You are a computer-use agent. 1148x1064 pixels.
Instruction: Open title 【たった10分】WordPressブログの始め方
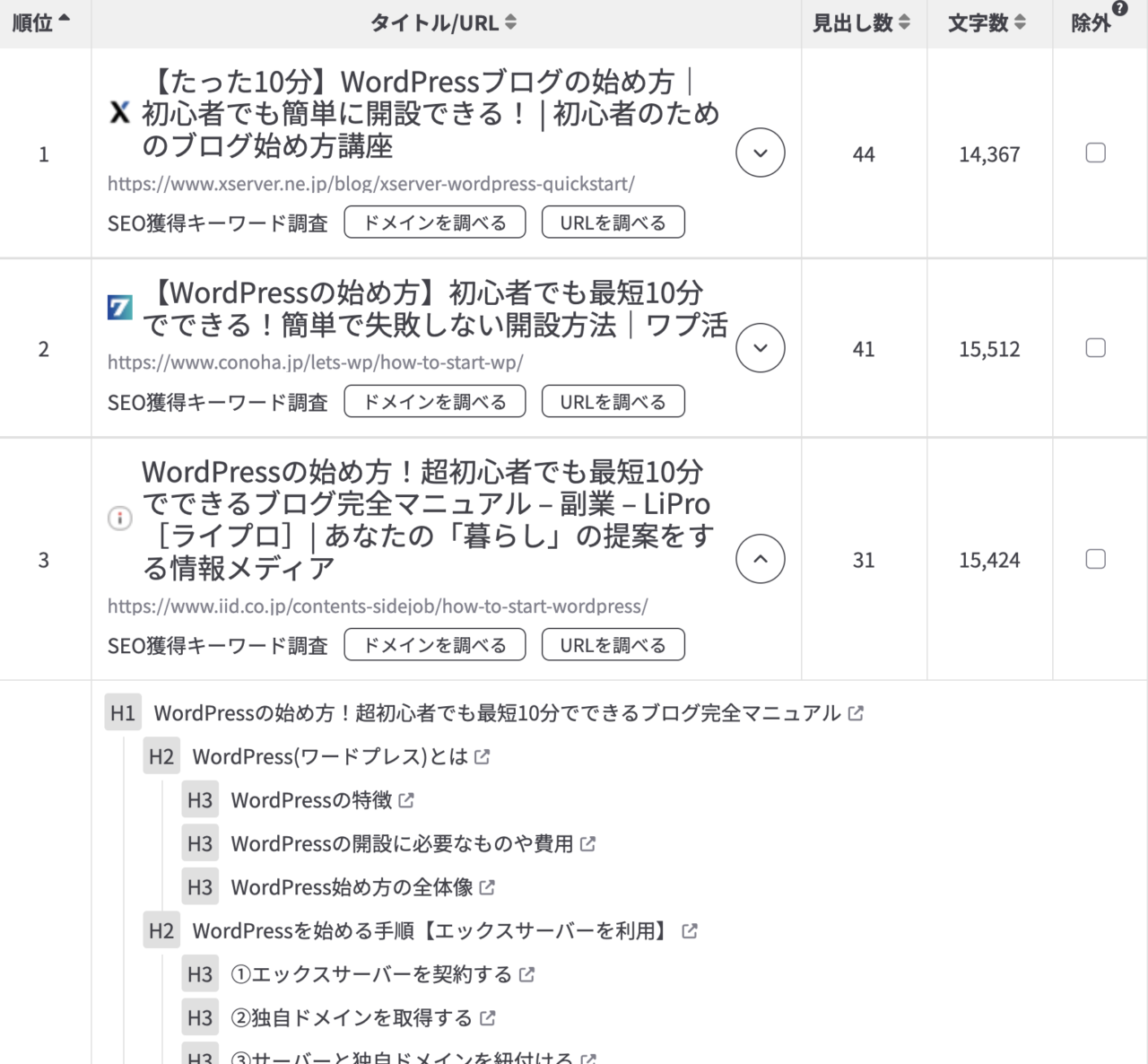pos(430,114)
